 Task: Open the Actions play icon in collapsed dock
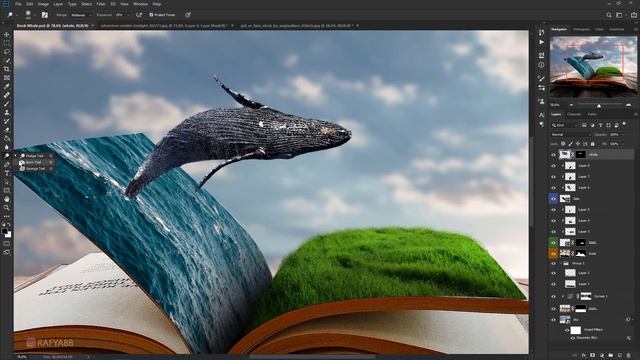pos(541,42)
